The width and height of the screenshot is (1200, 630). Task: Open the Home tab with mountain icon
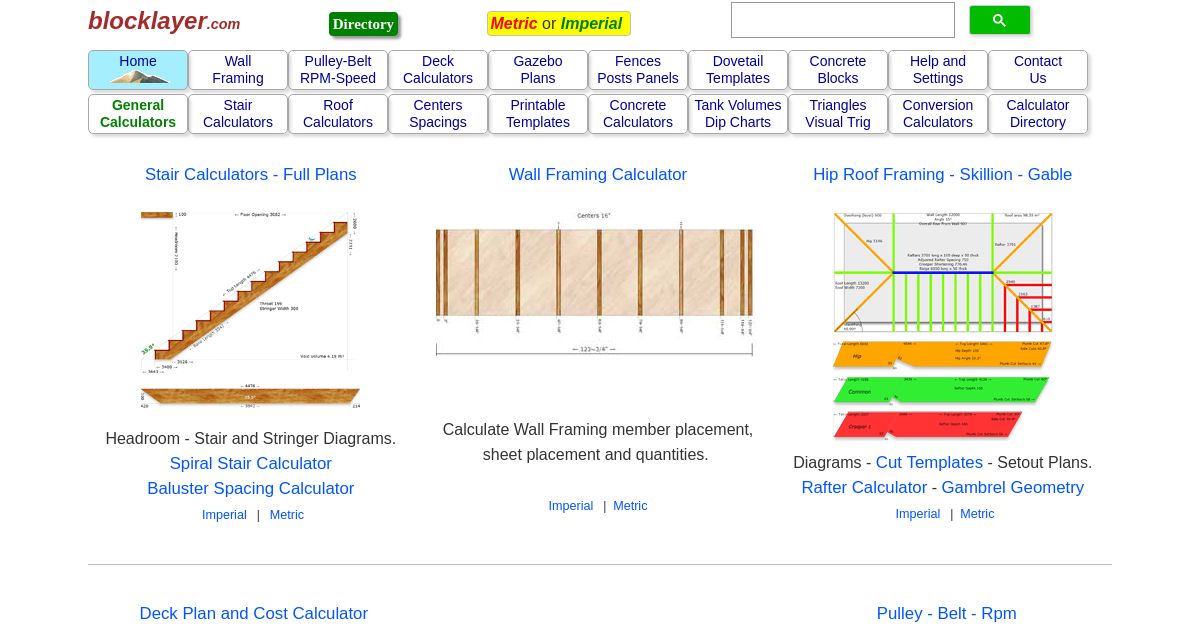coord(138,70)
